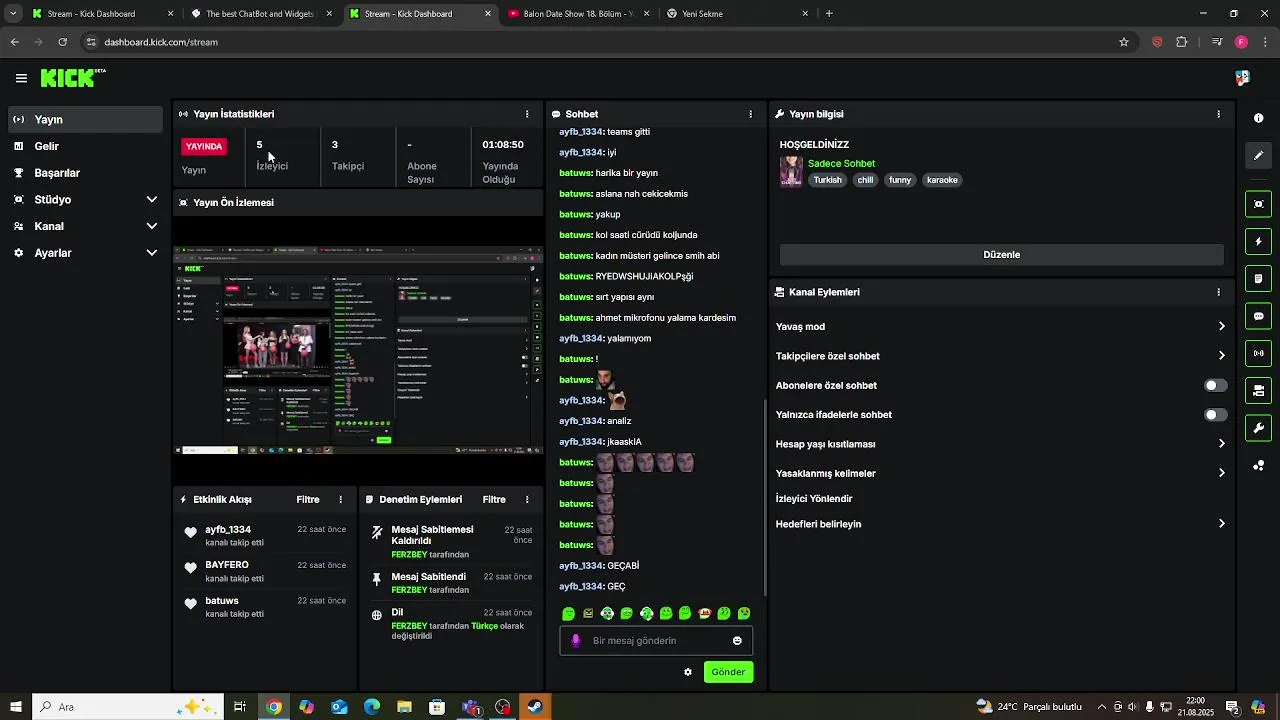The width and height of the screenshot is (1280, 720).
Task: Open Yavaş mod settings arrow
Action: (x=1221, y=326)
